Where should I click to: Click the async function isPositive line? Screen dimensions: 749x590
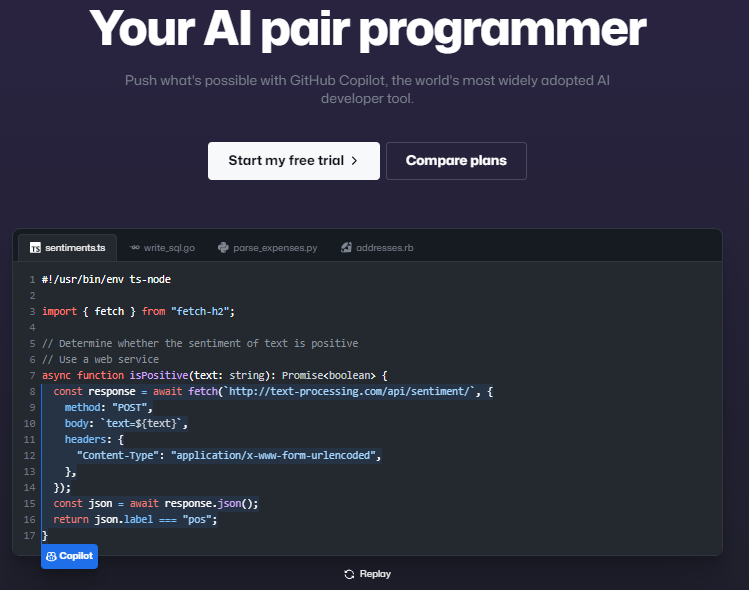[215, 375]
